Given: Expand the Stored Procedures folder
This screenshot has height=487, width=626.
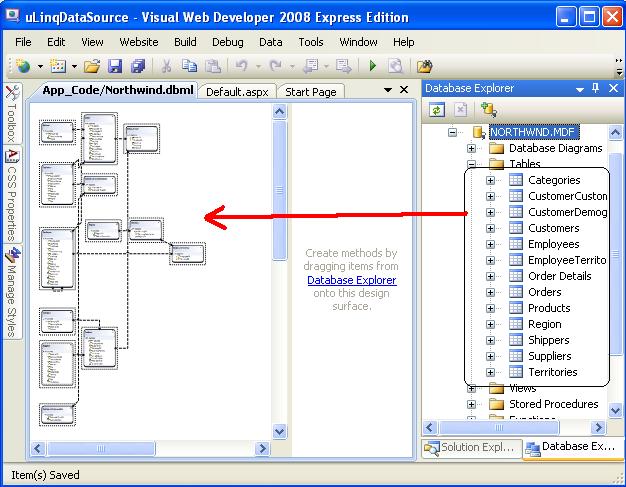Looking at the screenshot, I should coord(471,404).
